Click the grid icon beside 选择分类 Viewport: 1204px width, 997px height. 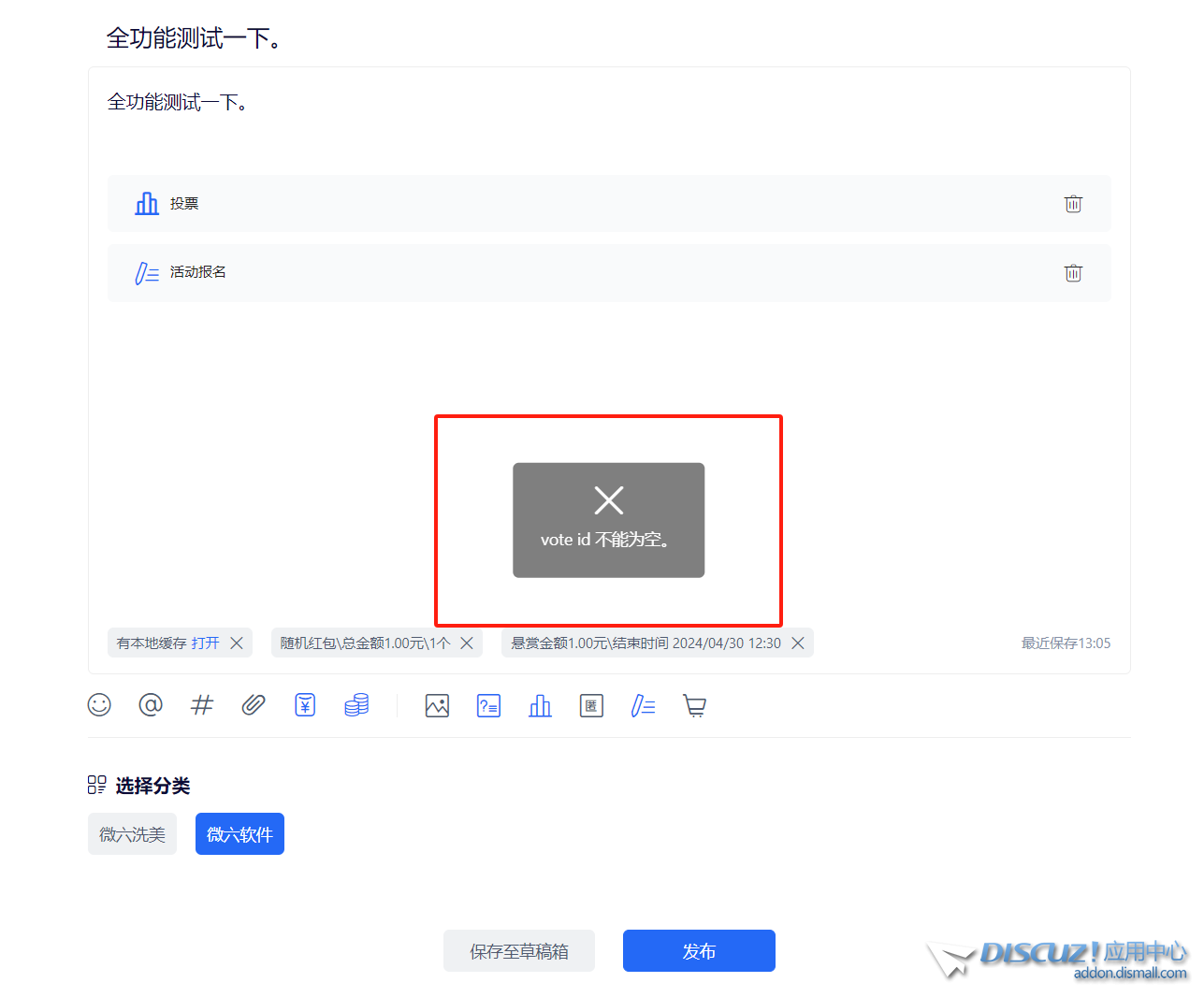[96, 785]
